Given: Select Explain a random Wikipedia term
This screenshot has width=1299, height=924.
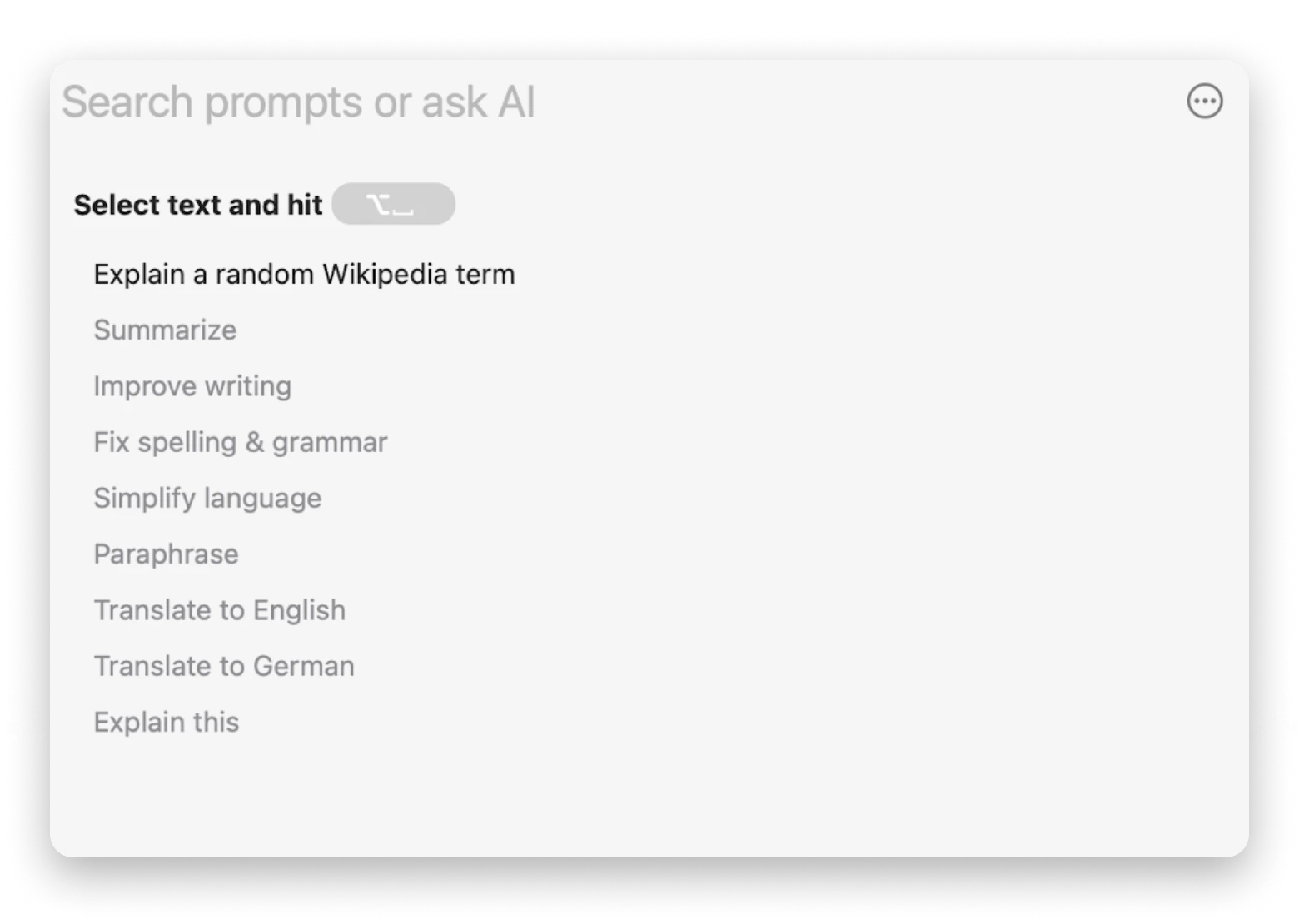Looking at the screenshot, I should [304, 274].
